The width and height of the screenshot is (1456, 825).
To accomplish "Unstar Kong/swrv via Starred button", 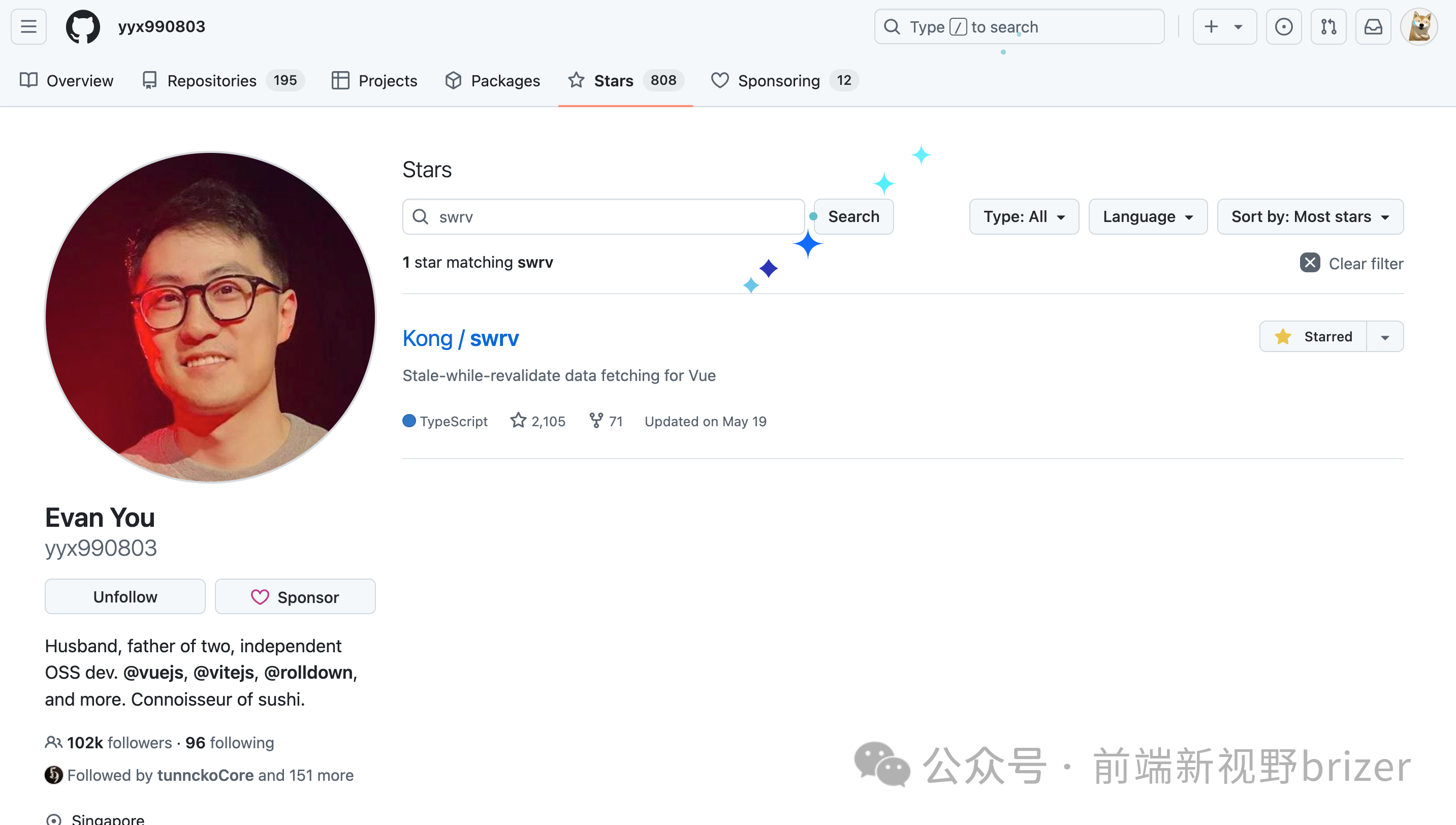I will click(x=1313, y=337).
